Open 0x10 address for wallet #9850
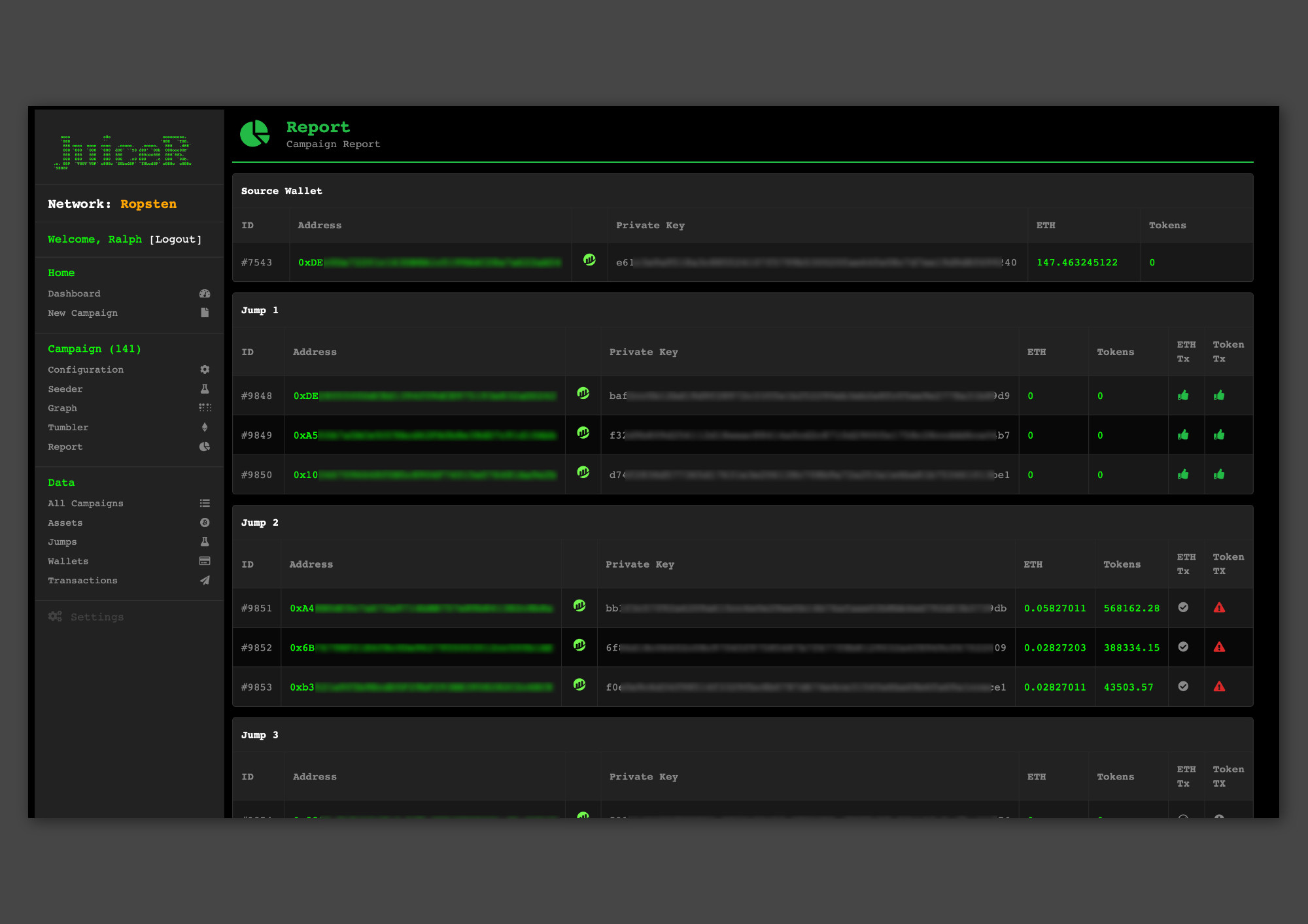This screenshot has height=924, width=1308. coord(425,475)
